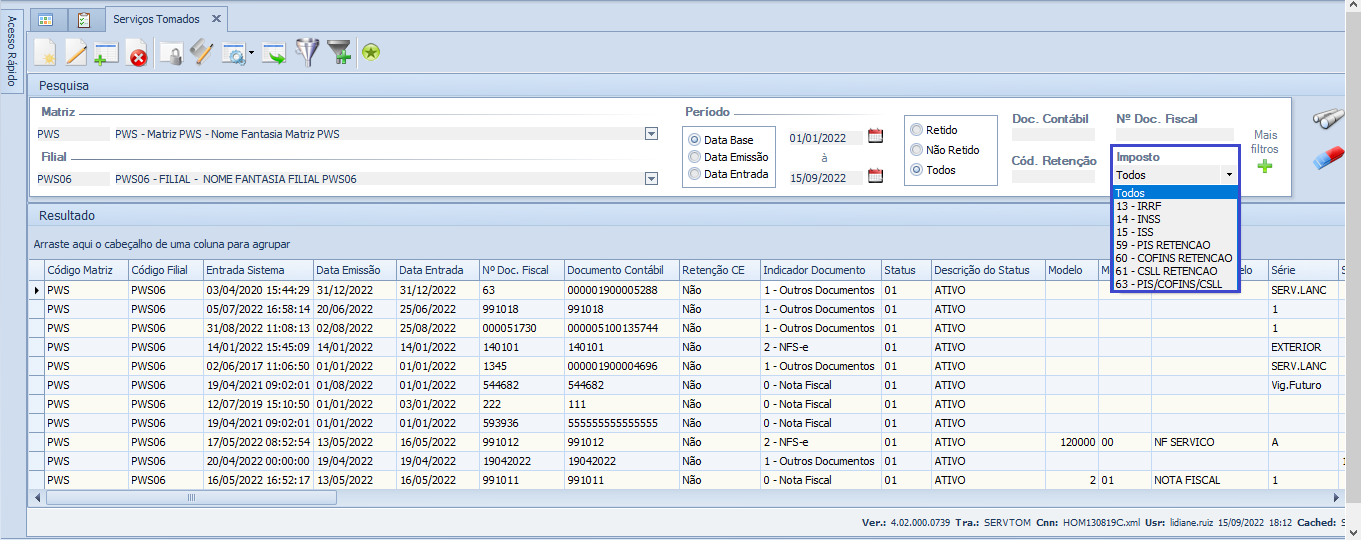Sort by the Data Emissão column header
Screen dimensions: 1361x540
coord(350,270)
